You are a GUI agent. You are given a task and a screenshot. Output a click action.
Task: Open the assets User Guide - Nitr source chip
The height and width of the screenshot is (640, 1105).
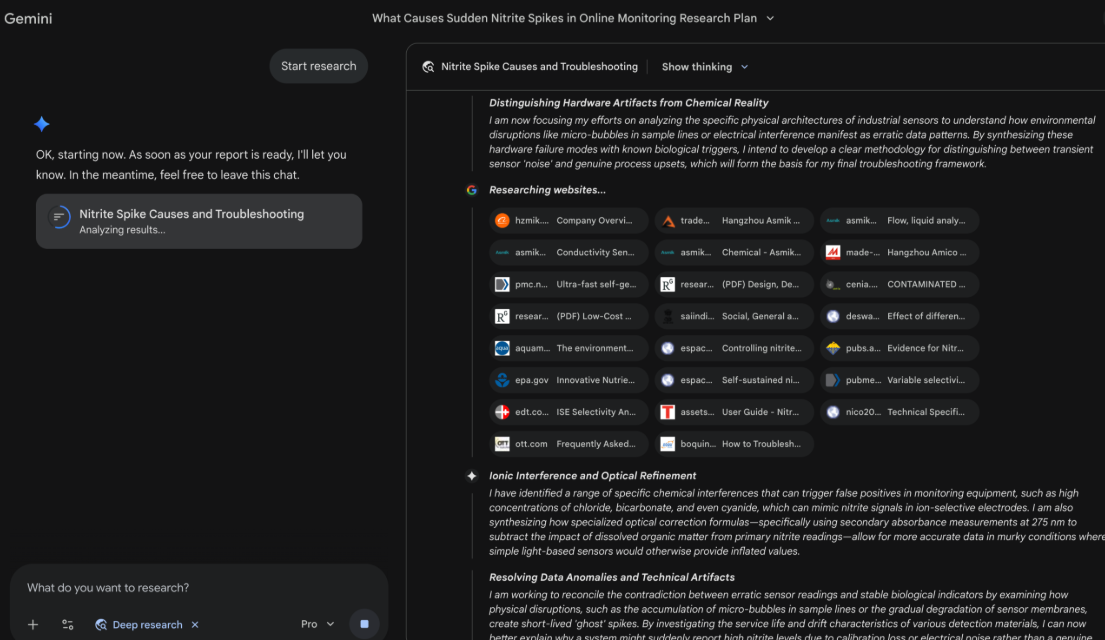(734, 412)
